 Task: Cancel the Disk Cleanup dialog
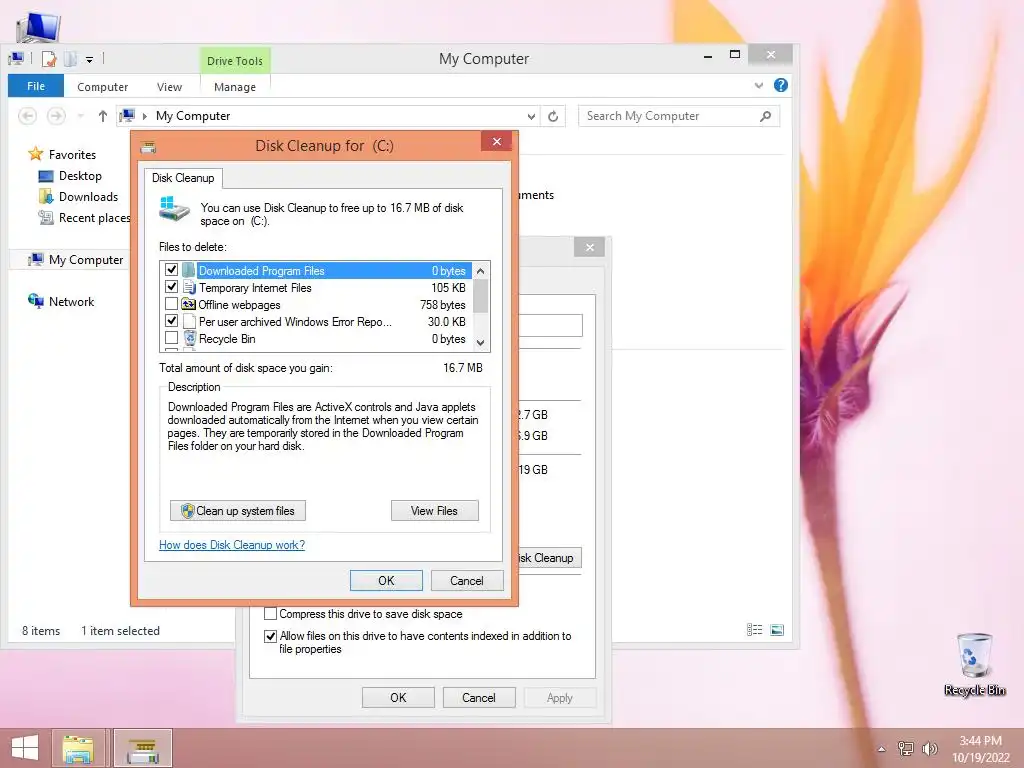pyautogui.click(x=467, y=581)
